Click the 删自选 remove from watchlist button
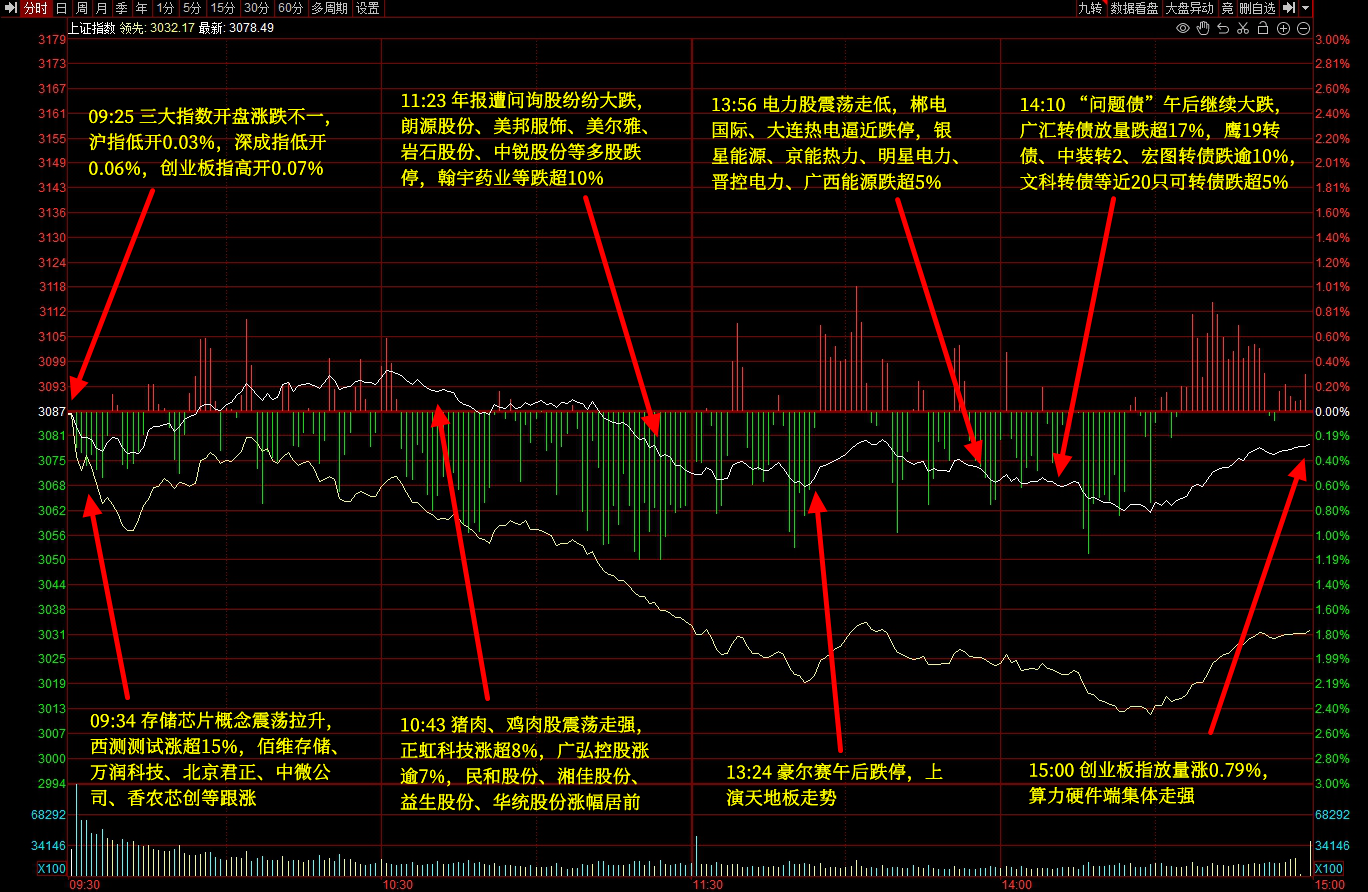Image resolution: width=1368 pixels, height=892 pixels. pos(1257,8)
